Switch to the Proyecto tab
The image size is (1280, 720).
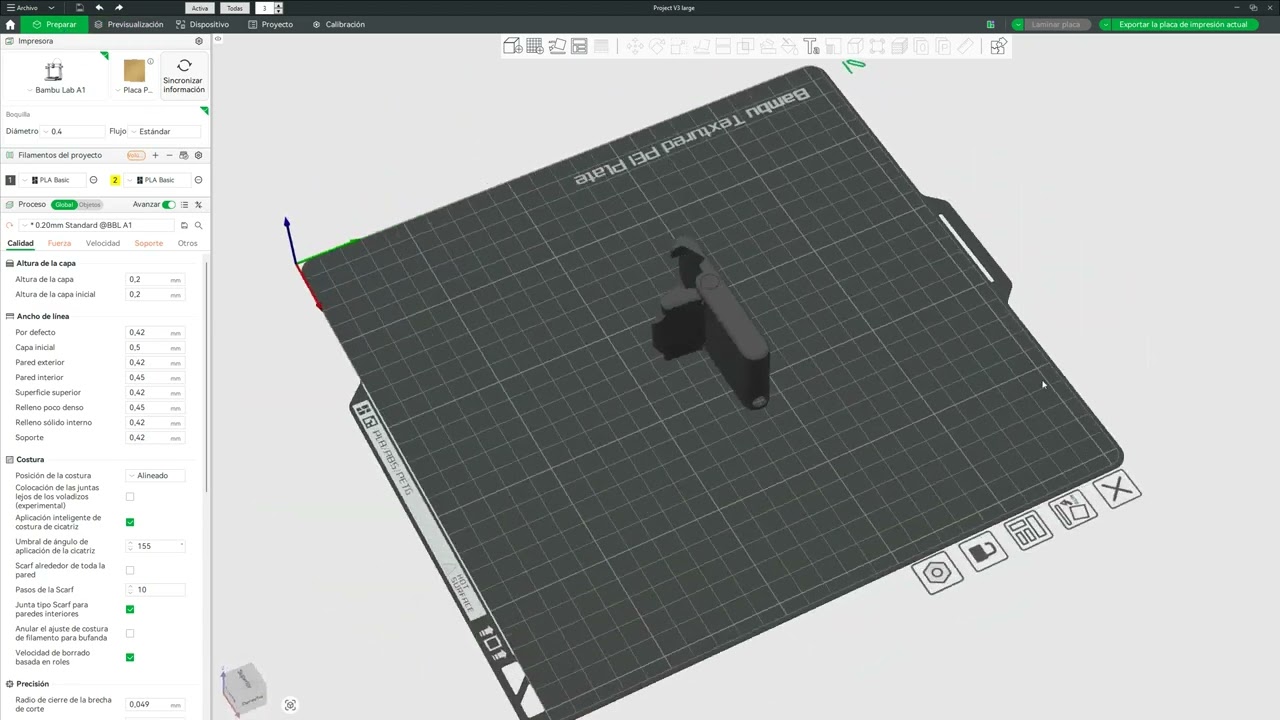pos(271,24)
